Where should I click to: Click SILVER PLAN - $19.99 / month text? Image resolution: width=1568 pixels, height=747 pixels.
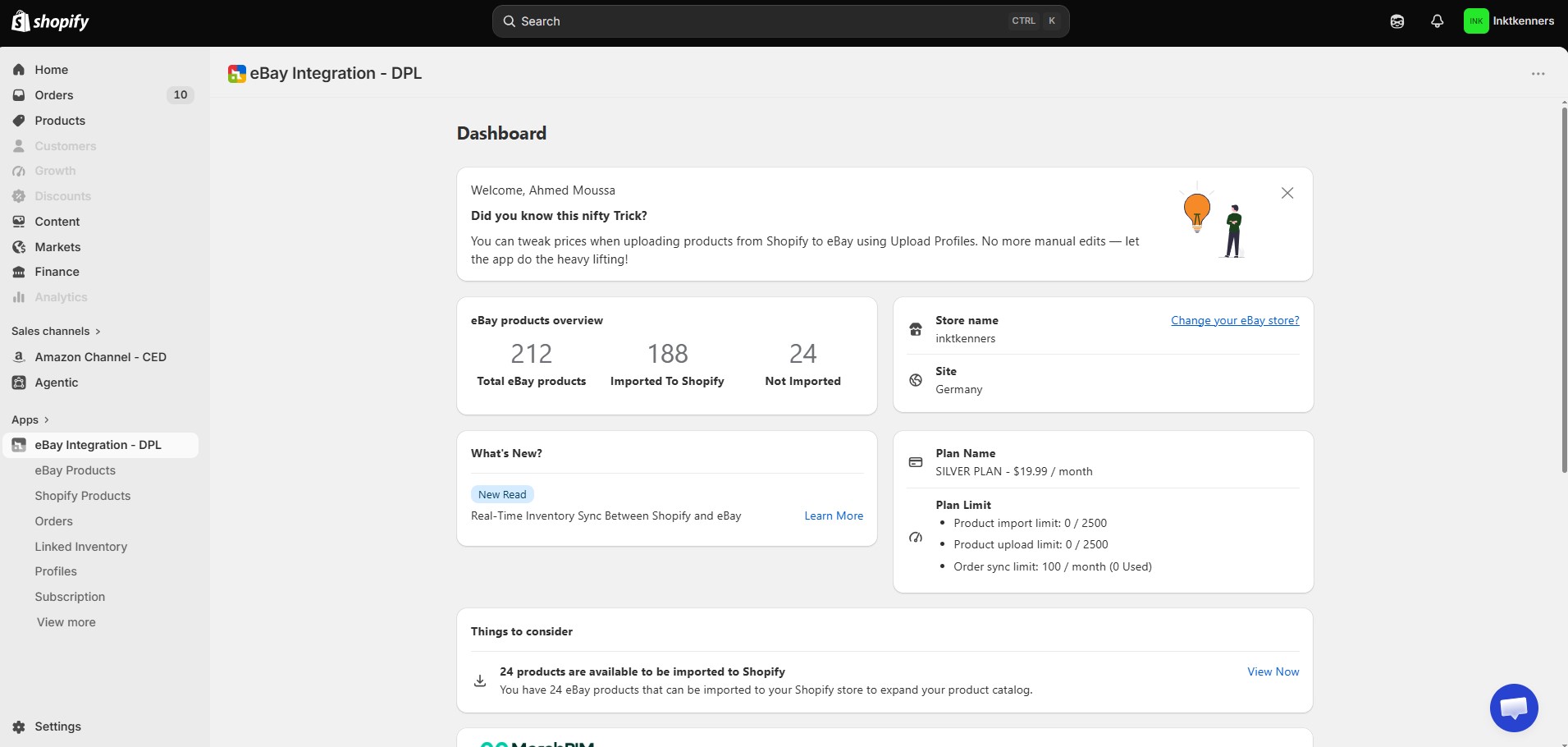1014,471
